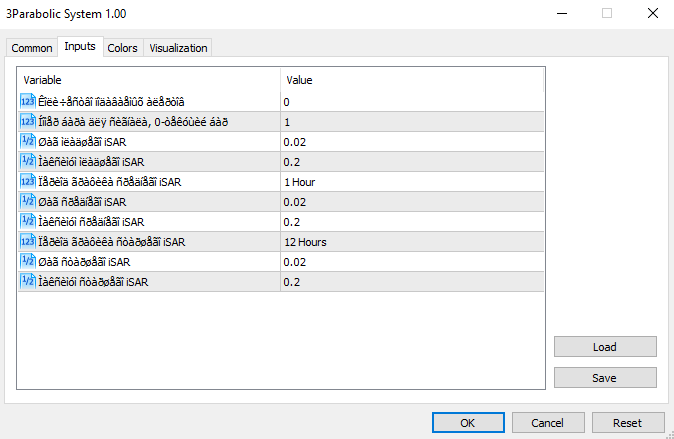Open the 12 Hours timeframe dropdown value
Viewport: 674px width, 439px height.
[411, 241]
